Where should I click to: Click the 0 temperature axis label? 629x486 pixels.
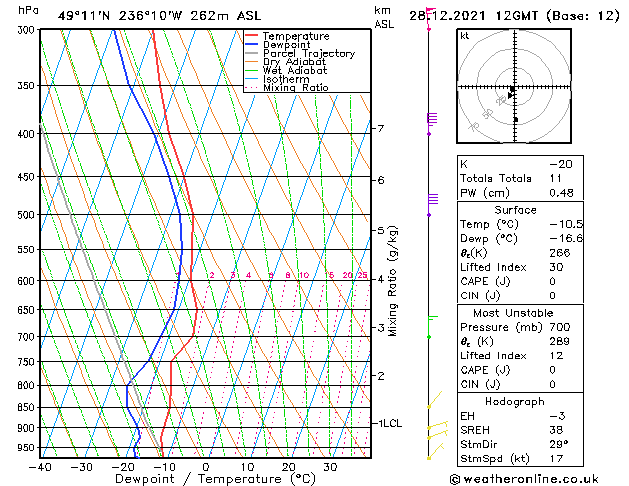(x=206, y=467)
